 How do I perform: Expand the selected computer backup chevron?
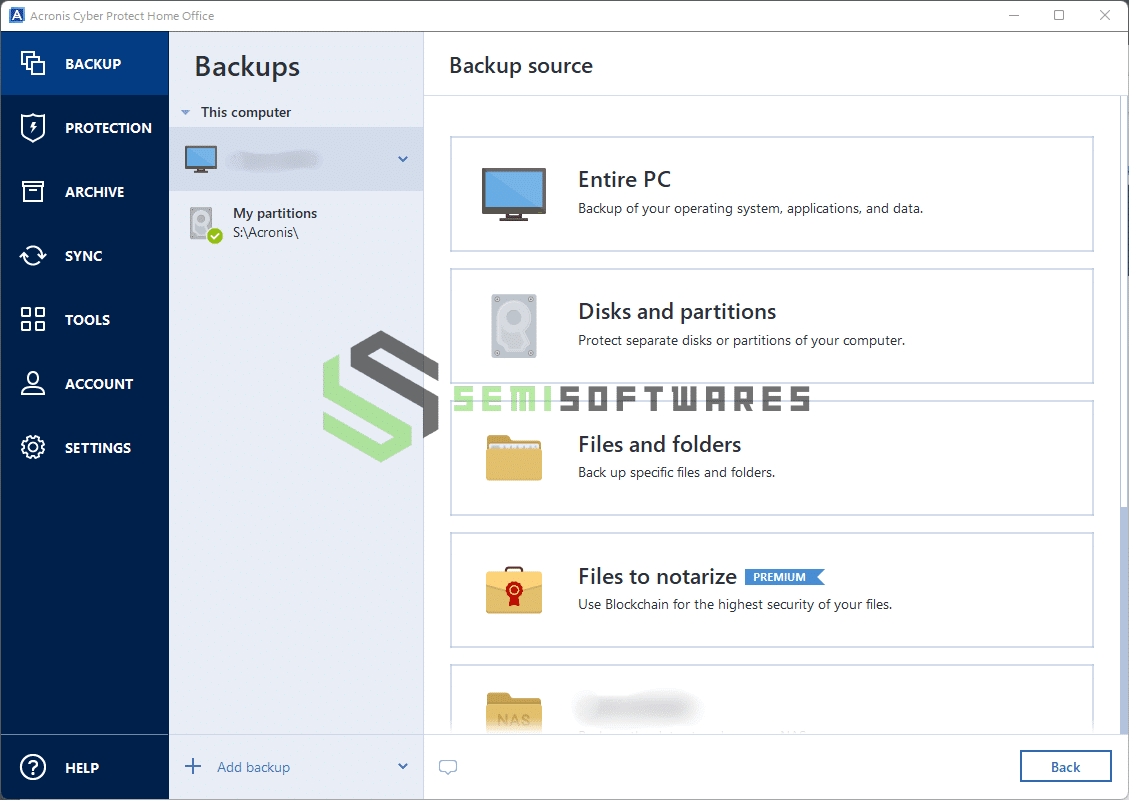click(403, 159)
